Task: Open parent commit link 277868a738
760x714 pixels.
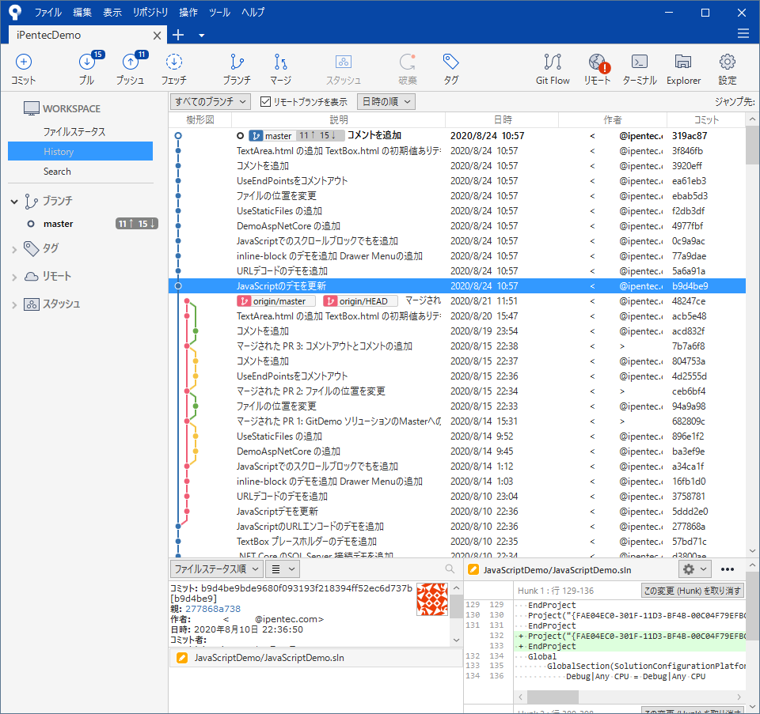Action: [x=213, y=609]
